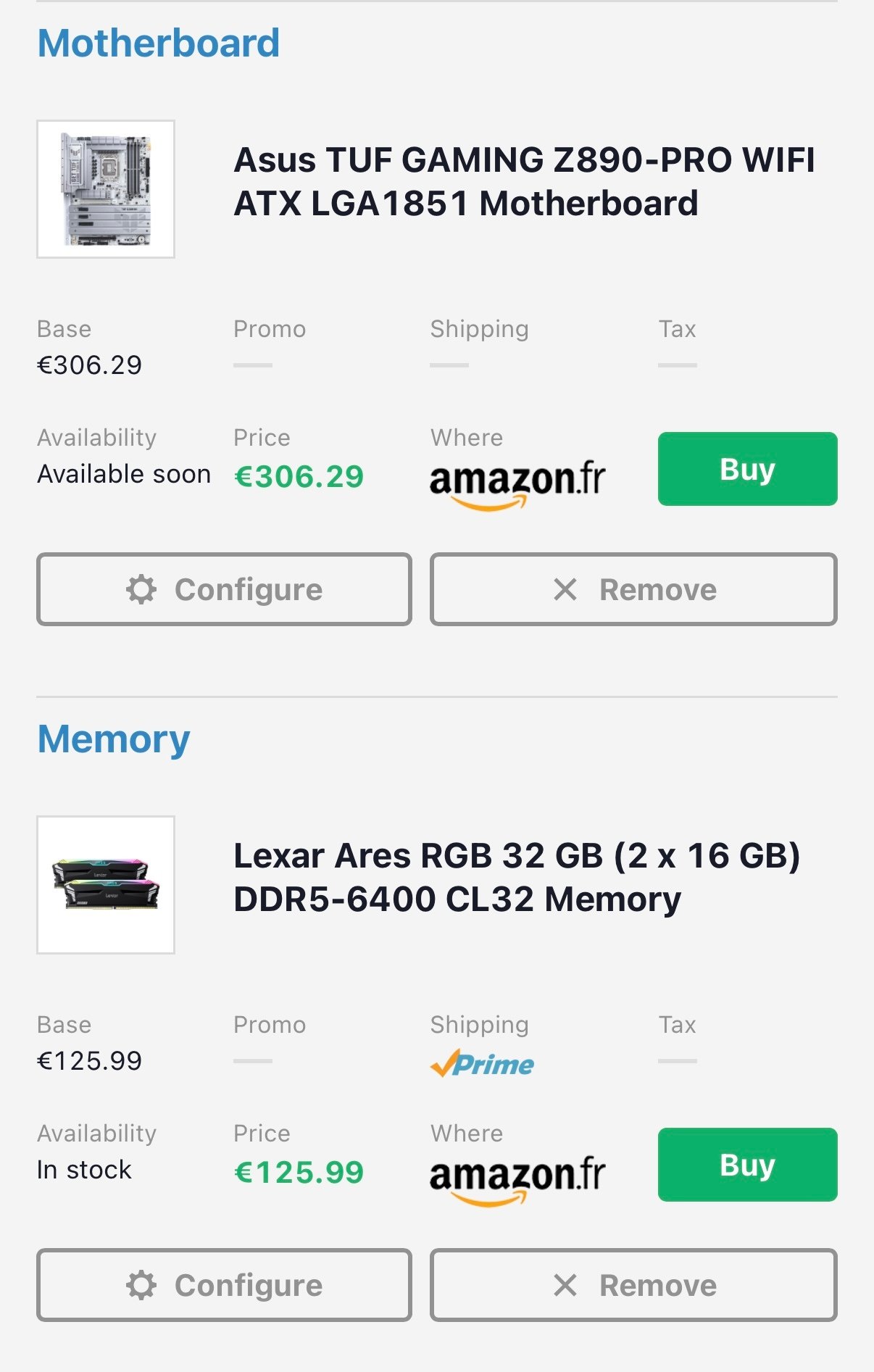874x1372 pixels.
Task: Open the Asus TUF motherboard thumbnail image
Action: pos(106,189)
